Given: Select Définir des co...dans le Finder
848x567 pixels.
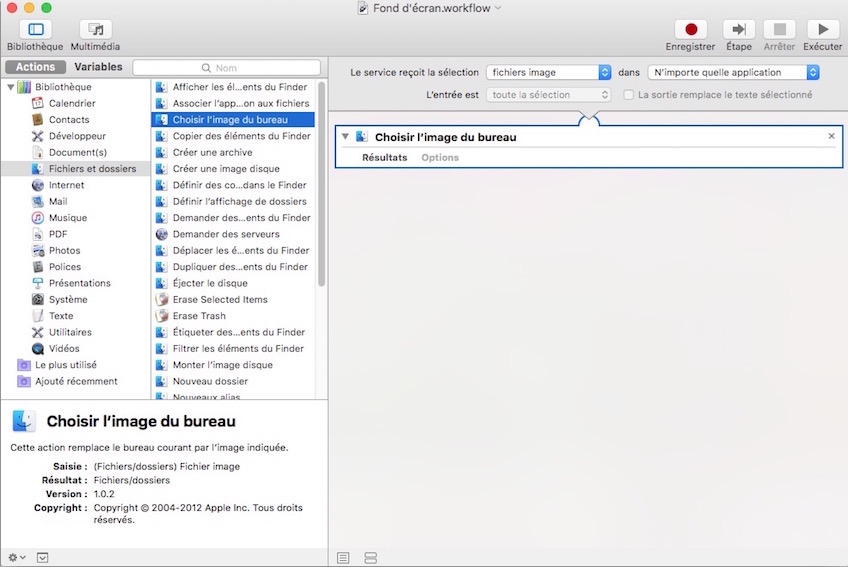Looking at the screenshot, I should [x=233, y=185].
